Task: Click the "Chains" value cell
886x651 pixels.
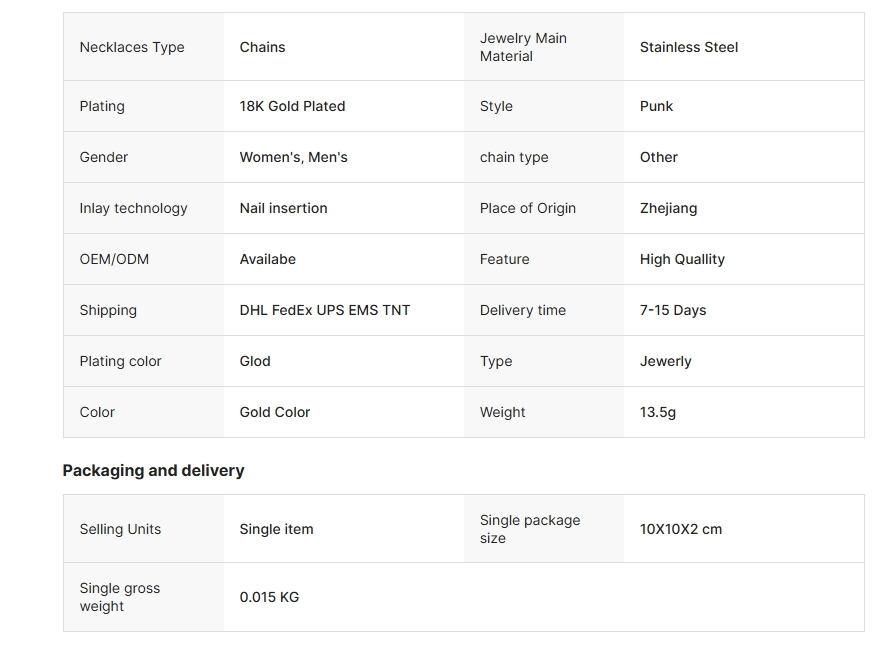Action: click(x=262, y=47)
